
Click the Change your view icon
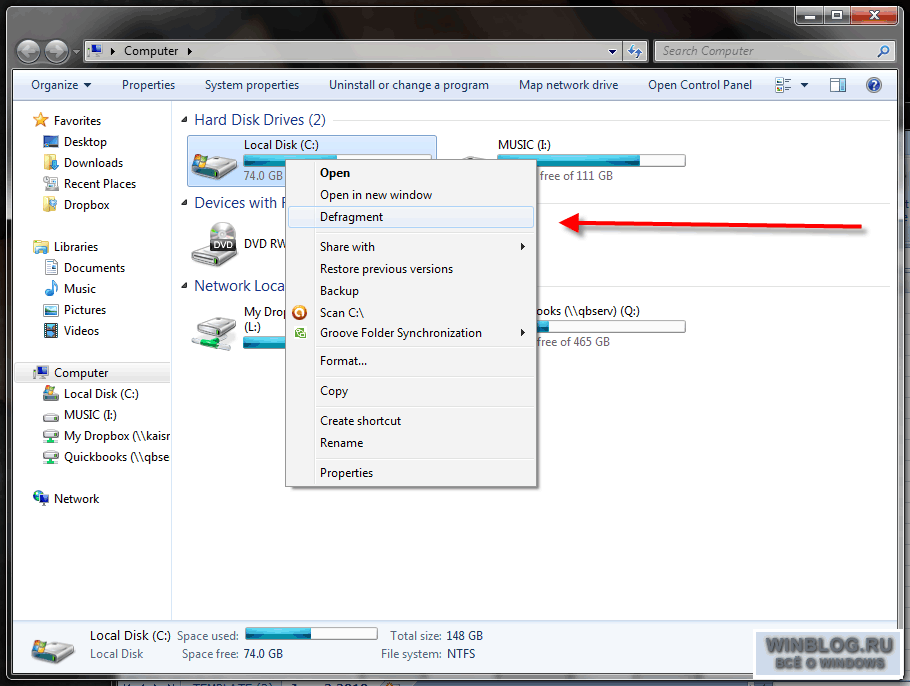click(x=783, y=85)
